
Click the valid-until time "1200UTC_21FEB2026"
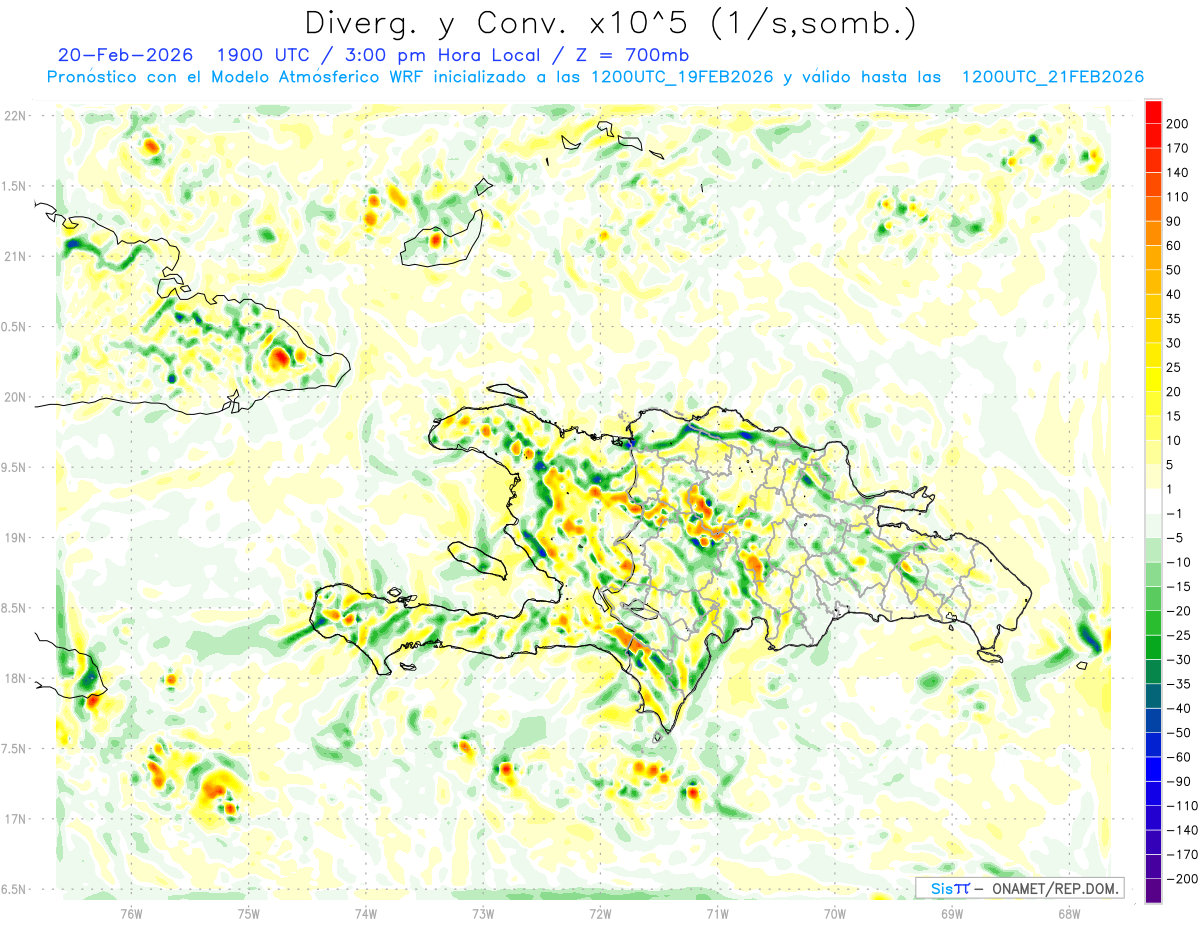click(1053, 77)
